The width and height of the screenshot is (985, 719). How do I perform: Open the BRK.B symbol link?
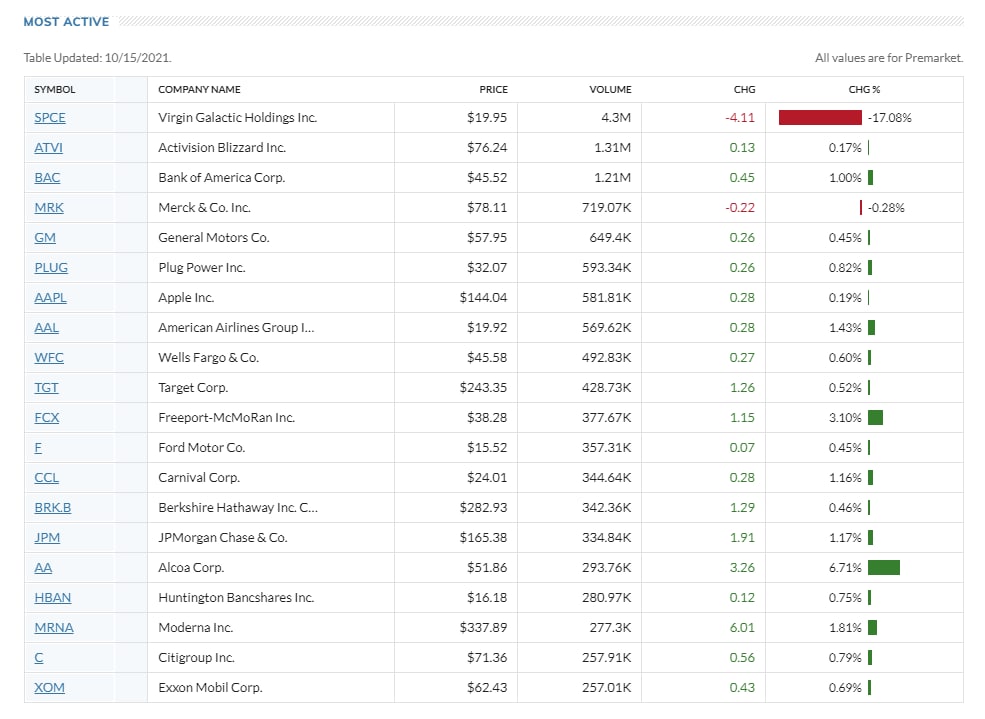tap(53, 507)
